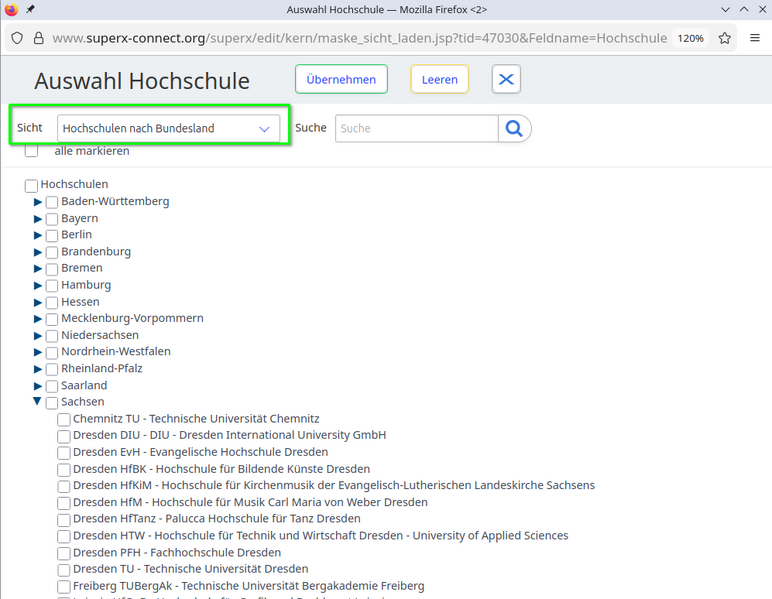Click the site security padlock icon
The image size is (772, 599).
(38, 38)
